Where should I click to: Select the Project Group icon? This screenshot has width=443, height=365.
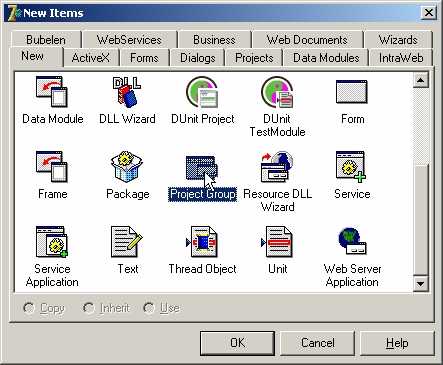(x=202, y=168)
